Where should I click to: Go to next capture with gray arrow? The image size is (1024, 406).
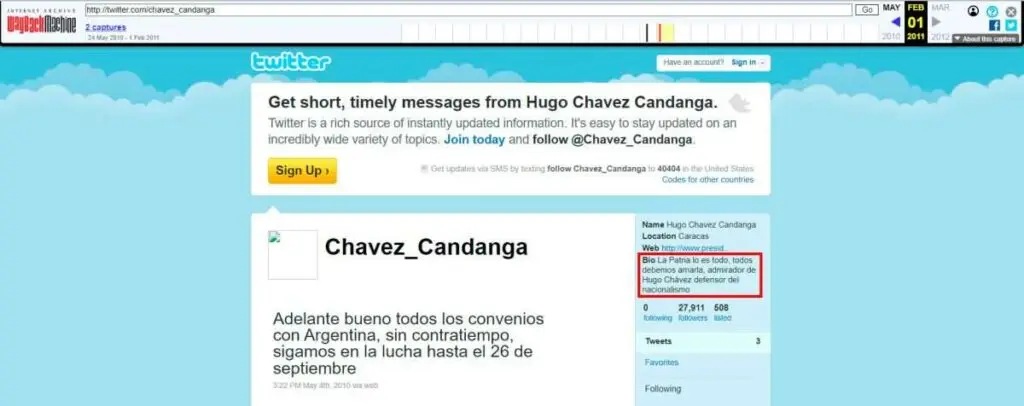tap(937, 22)
